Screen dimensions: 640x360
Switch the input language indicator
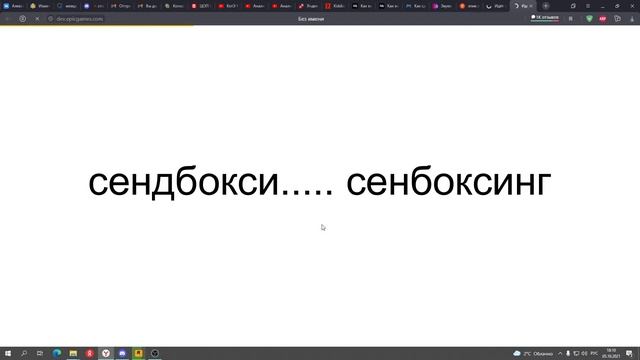(594, 353)
